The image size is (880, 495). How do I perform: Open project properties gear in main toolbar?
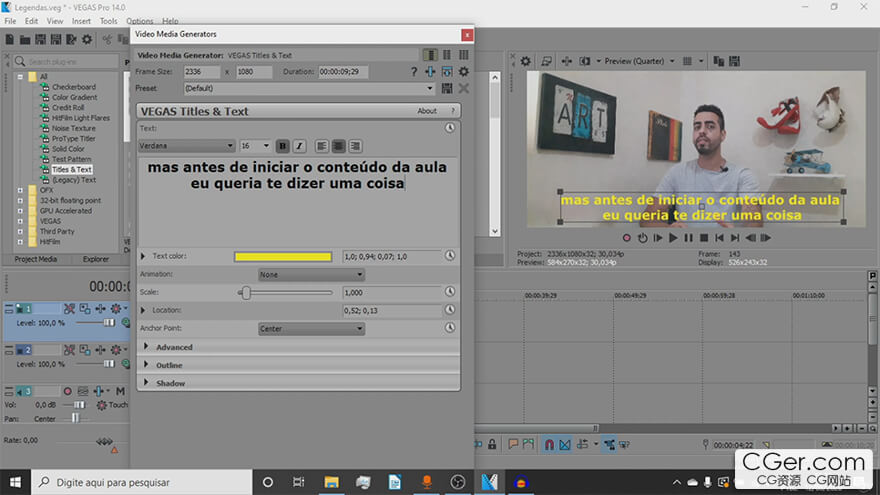[x=87, y=39]
